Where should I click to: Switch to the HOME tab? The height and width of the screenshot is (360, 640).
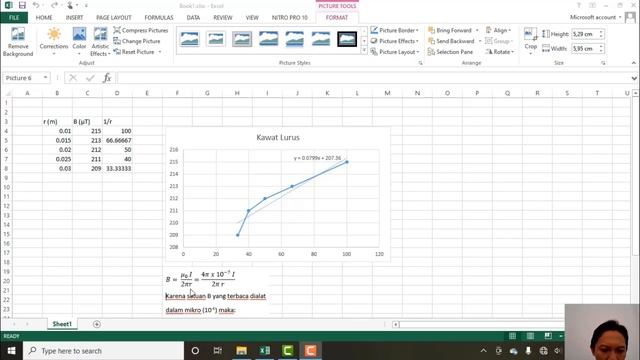(44, 18)
